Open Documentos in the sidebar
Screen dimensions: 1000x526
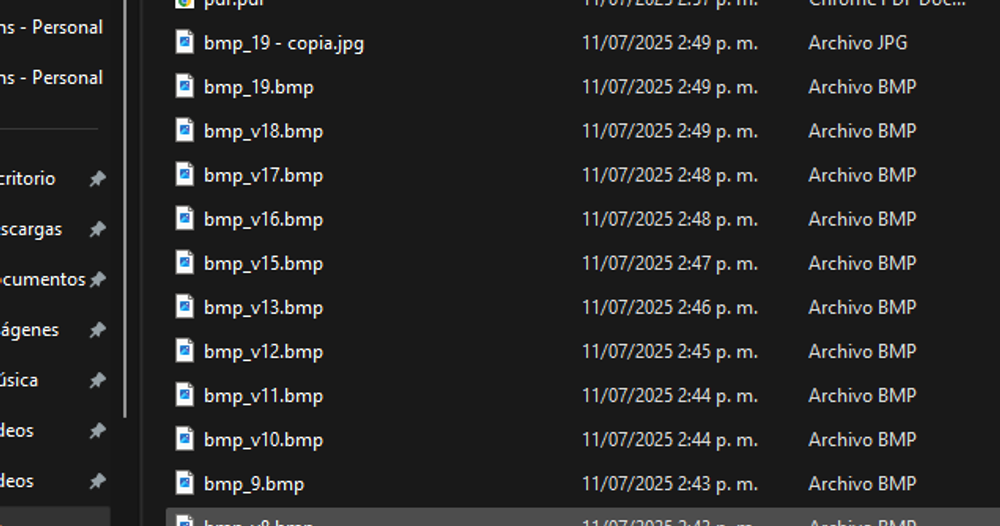point(42,279)
